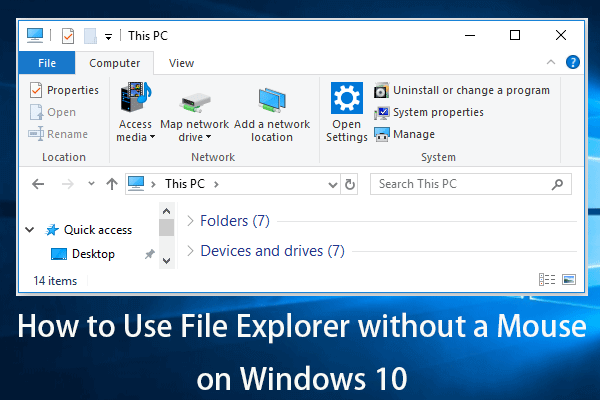This screenshot has height=400, width=600.
Task: Click Devices and drives (7) header
Action: tap(272, 251)
